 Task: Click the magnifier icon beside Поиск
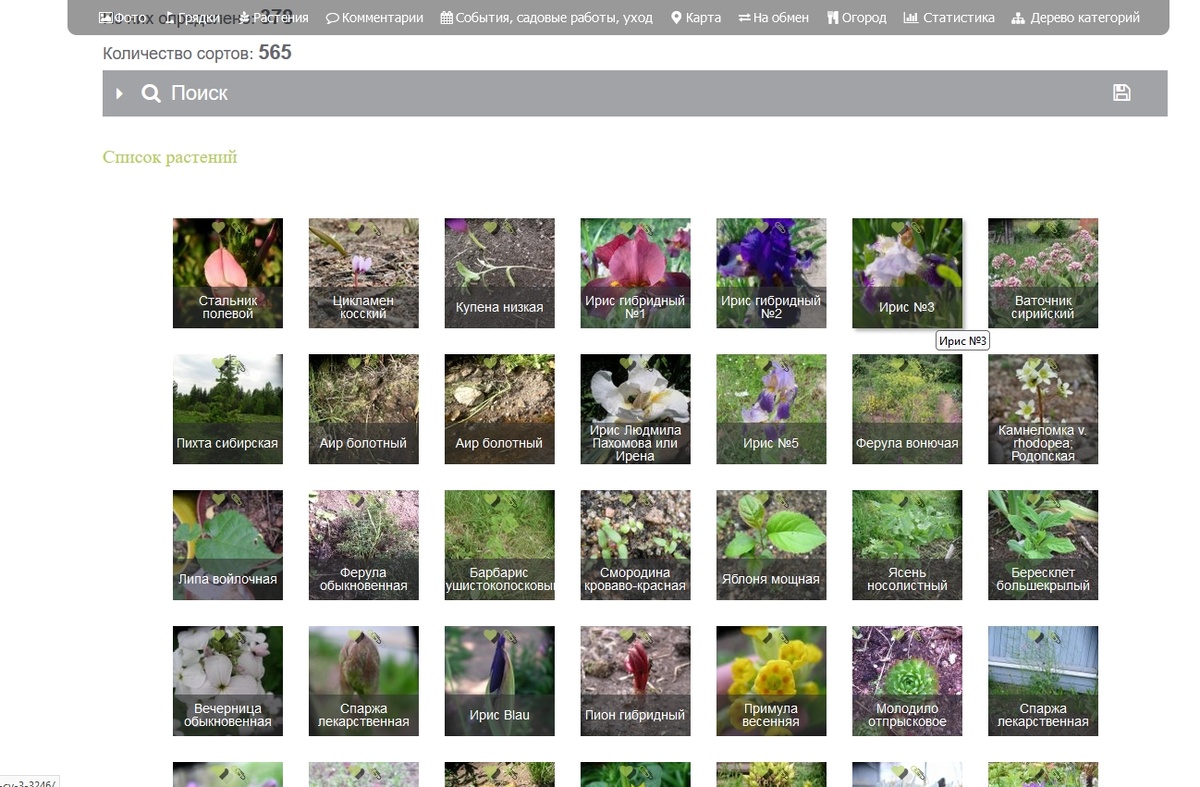tap(151, 93)
